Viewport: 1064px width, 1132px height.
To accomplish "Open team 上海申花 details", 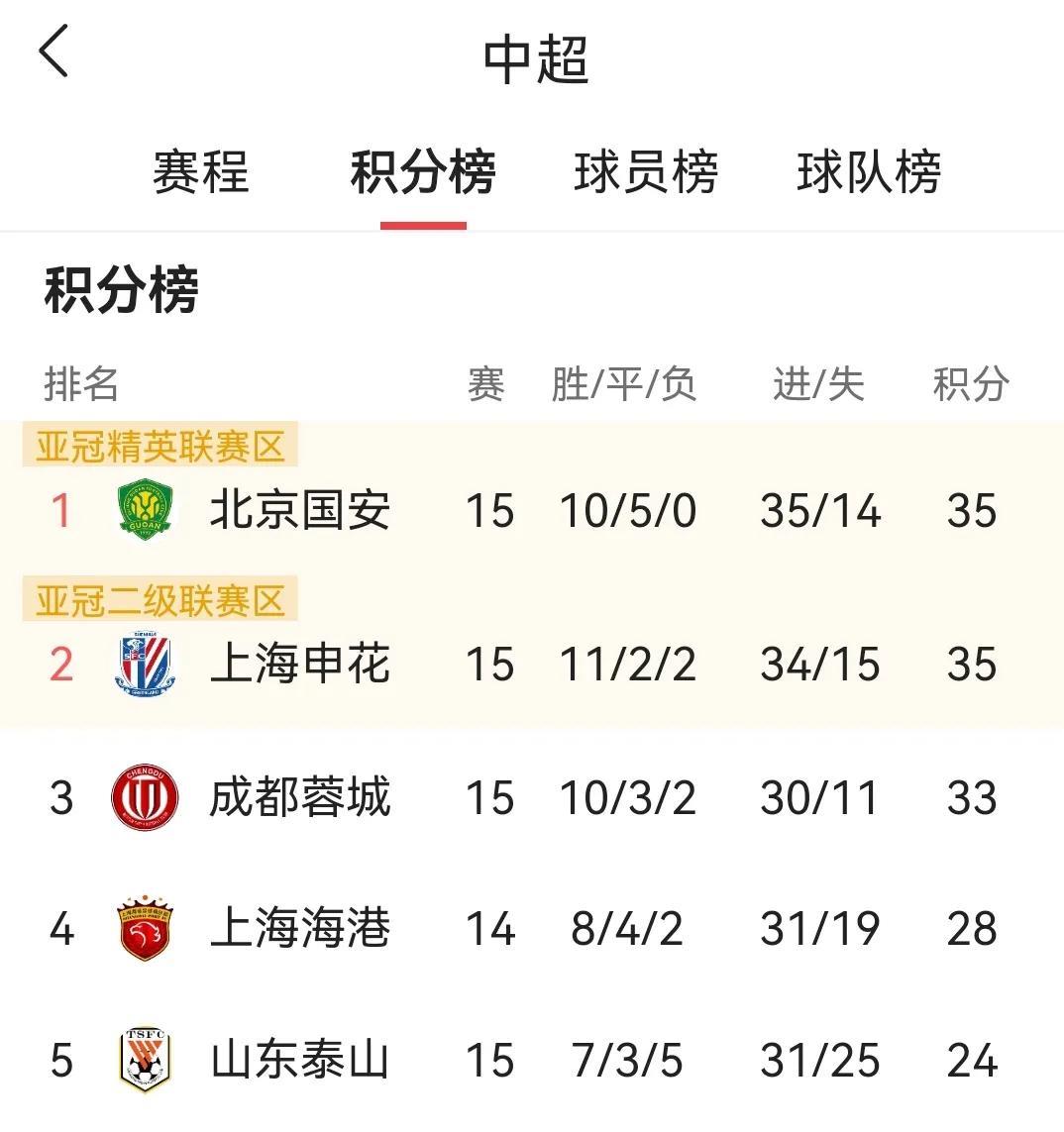I will (x=300, y=664).
